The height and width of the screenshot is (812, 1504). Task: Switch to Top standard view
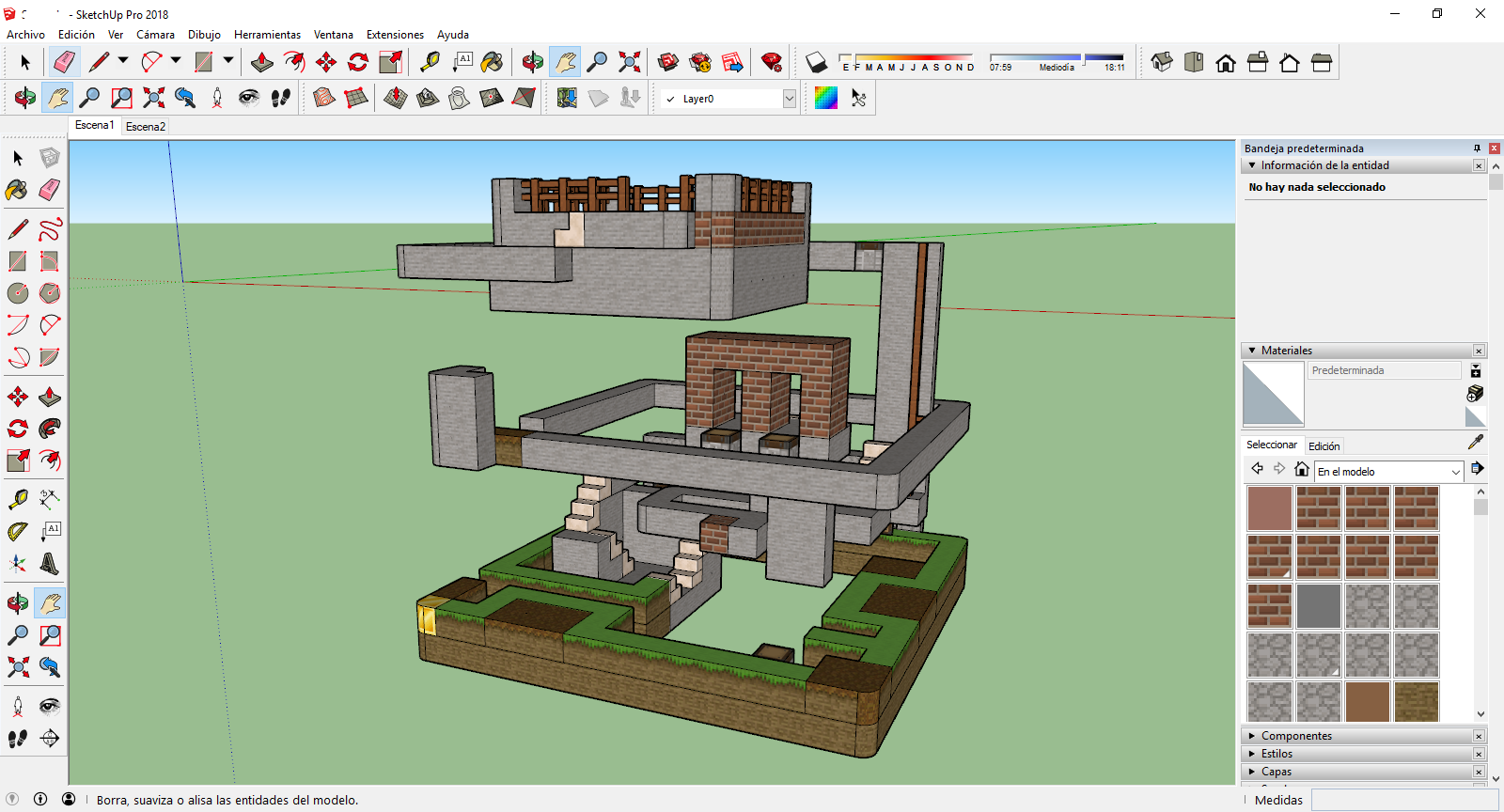tap(1194, 62)
